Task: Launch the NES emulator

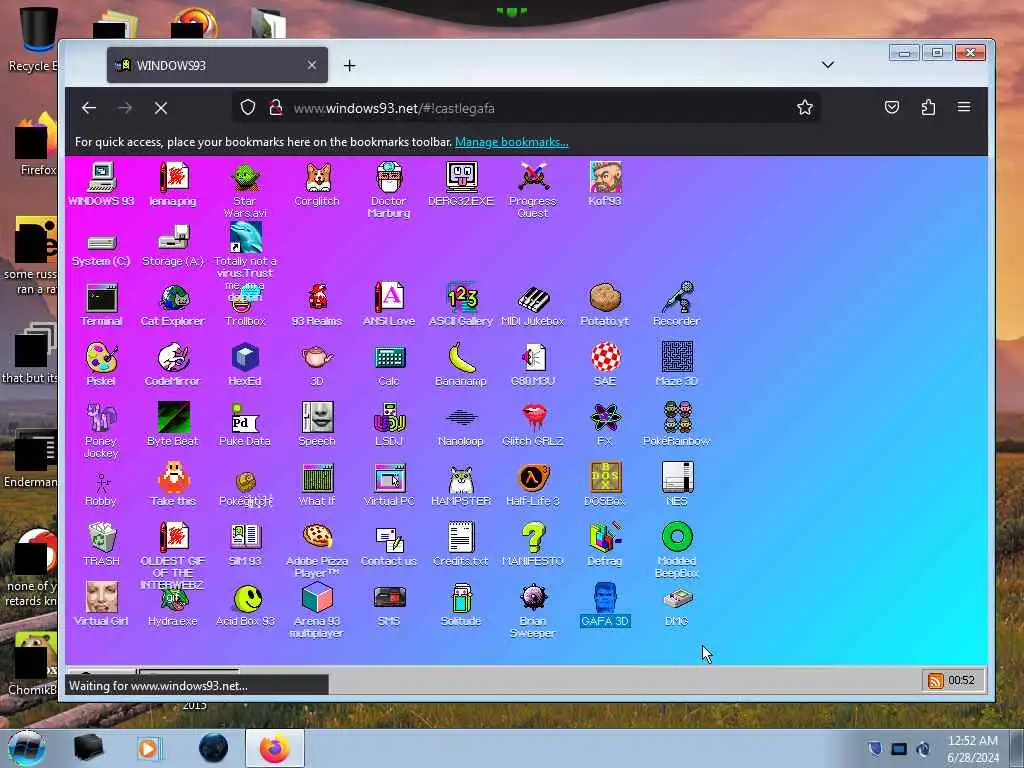Action: [677, 484]
